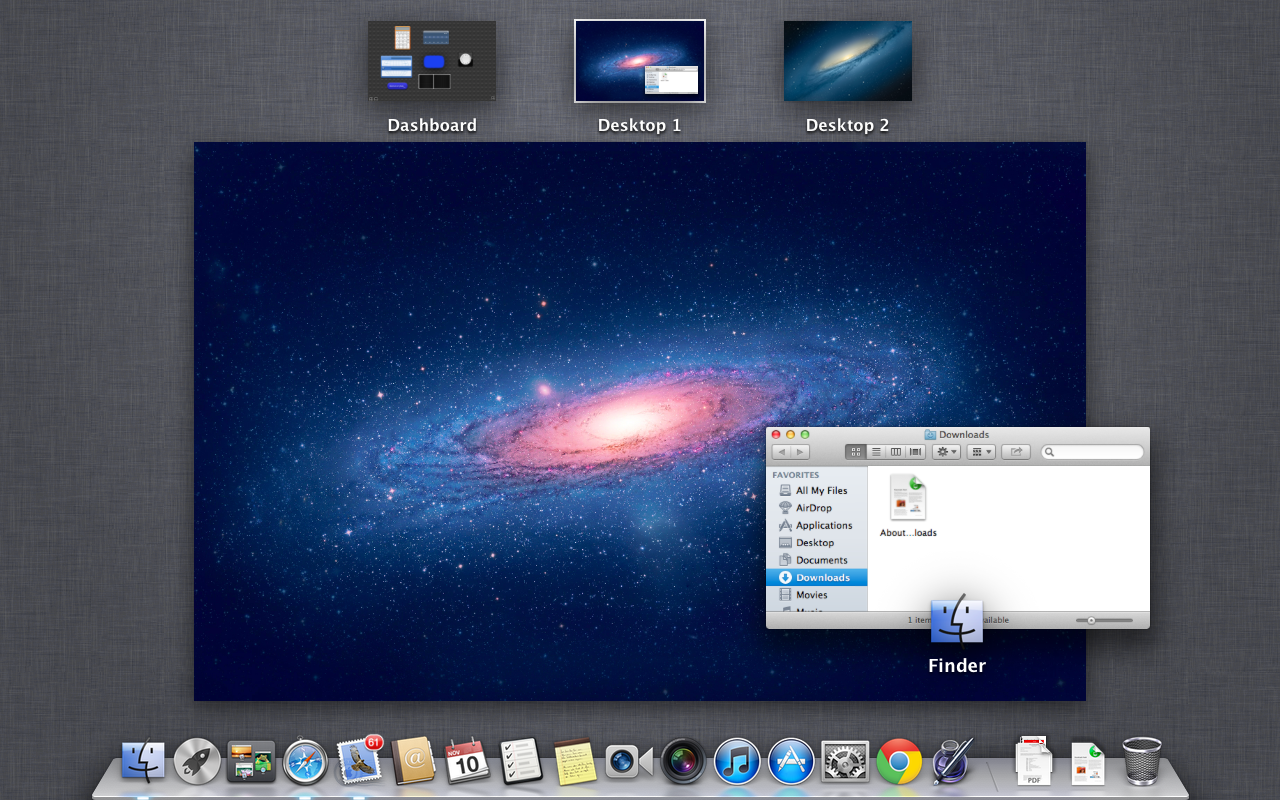This screenshot has width=1280, height=800.
Task: Switch Finder to column view
Action: pos(895,452)
